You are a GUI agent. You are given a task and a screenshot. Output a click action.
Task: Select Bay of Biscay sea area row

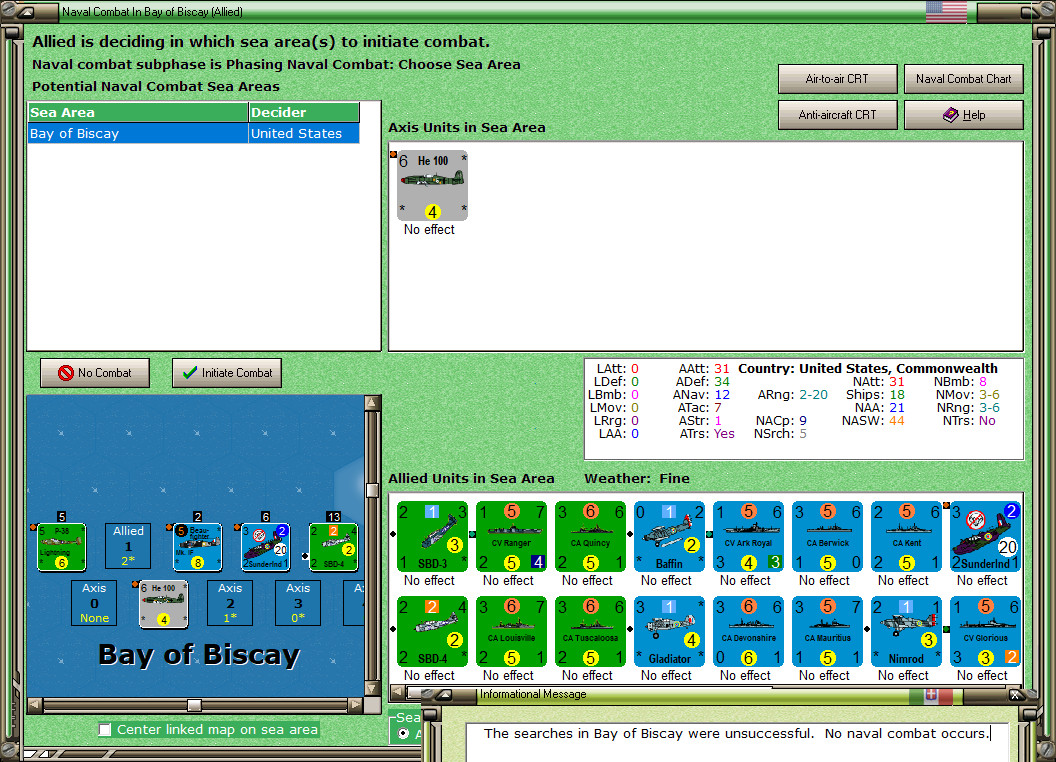click(x=194, y=133)
